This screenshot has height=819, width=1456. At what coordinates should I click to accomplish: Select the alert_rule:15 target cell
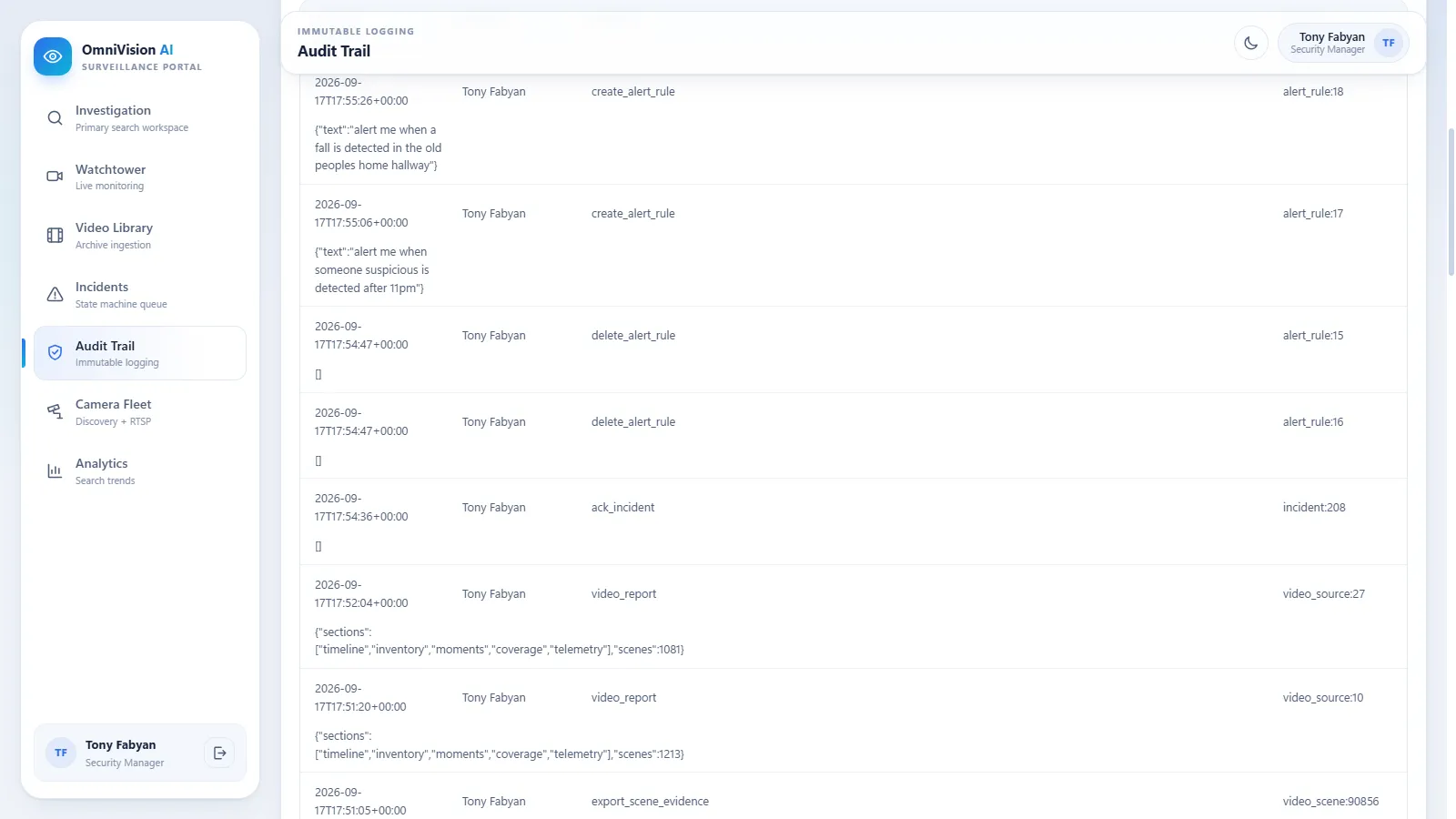(x=1313, y=336)
